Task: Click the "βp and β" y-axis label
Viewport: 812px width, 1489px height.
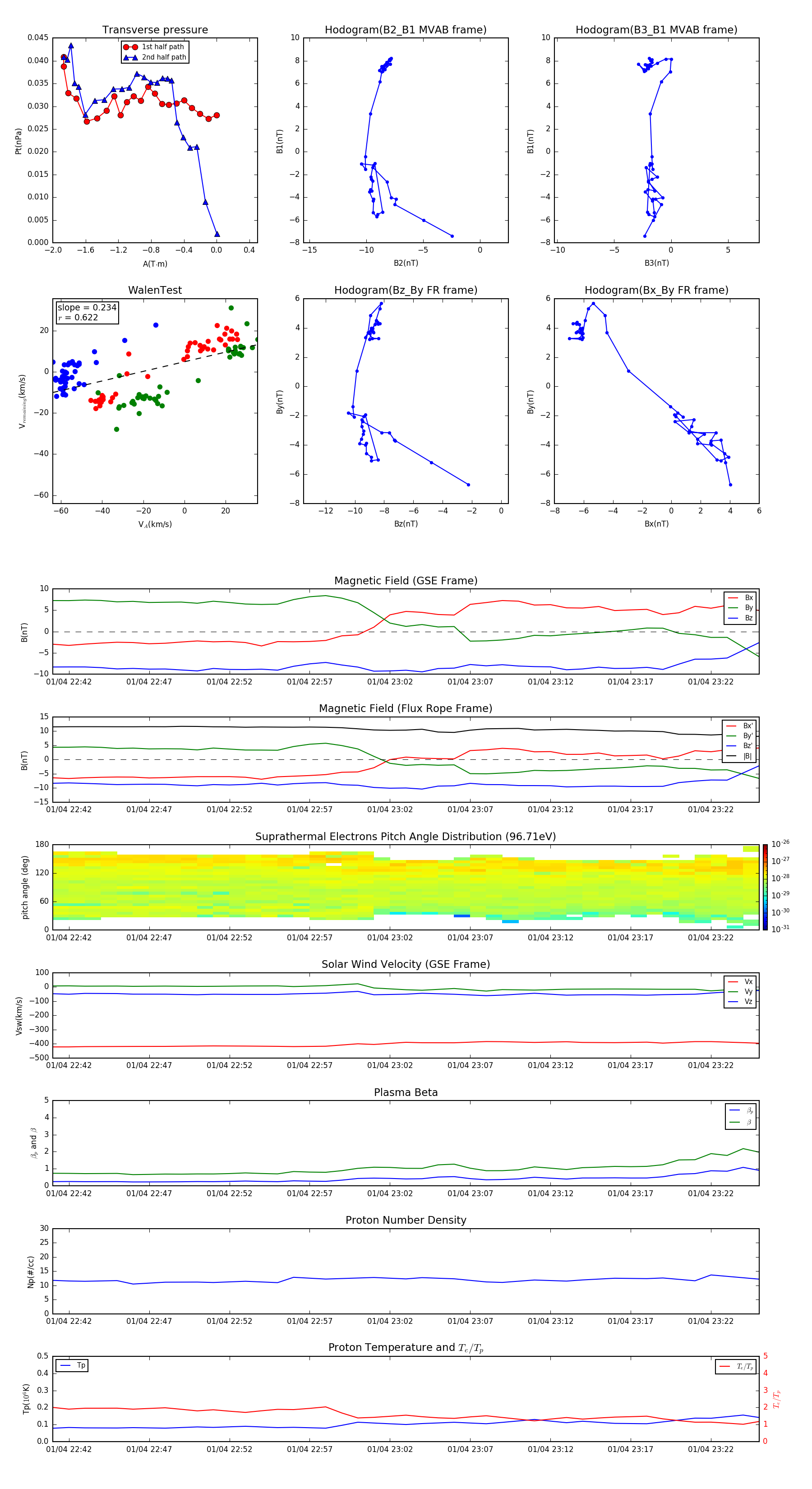Action: [33, 1143]
